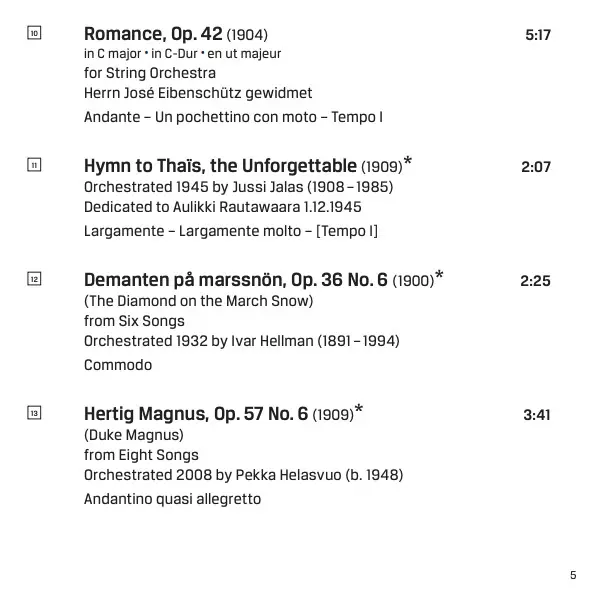Click the 3:41 track duration
The image size is (600, 600).
(537, 414)
